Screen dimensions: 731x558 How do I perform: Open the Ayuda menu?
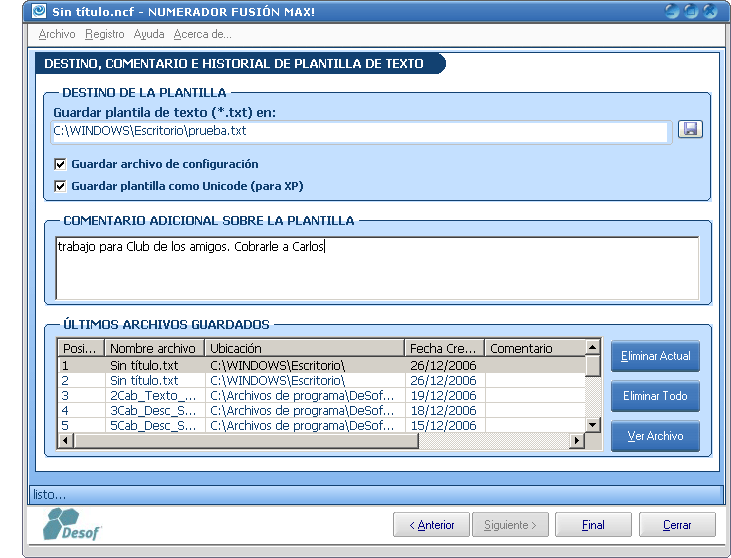(x=149, y=34)
